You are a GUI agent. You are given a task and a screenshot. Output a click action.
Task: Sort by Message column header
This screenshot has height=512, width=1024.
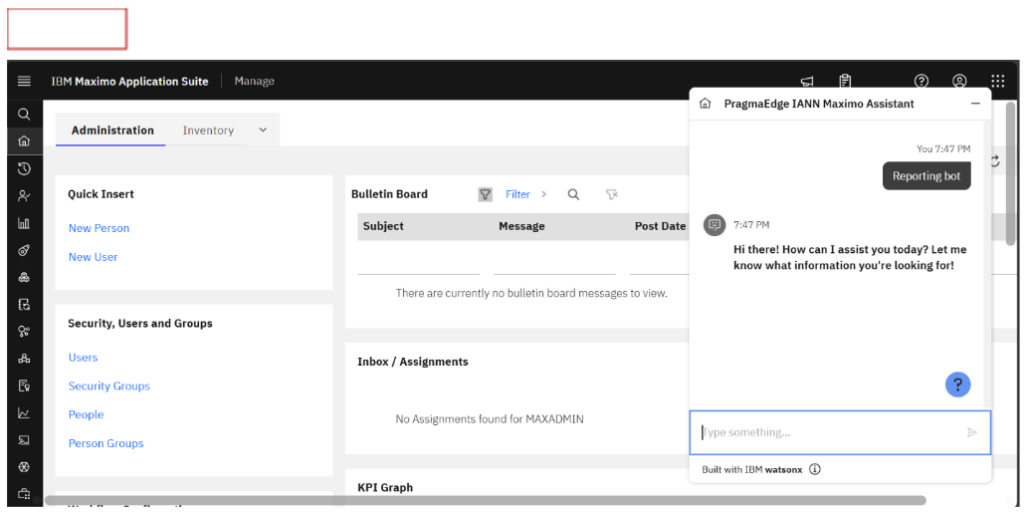(x=522, y=226)
